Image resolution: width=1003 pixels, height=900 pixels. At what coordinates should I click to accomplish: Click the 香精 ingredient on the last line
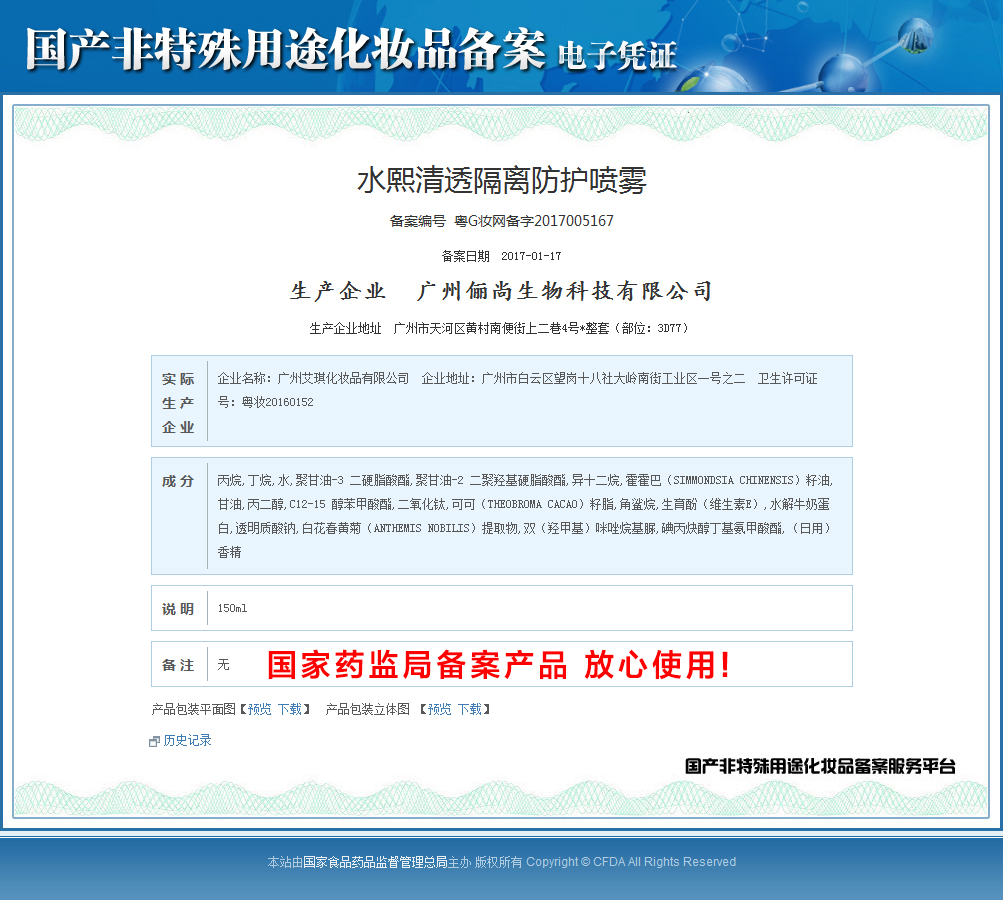pyautogui.click(x=230, y=552)
